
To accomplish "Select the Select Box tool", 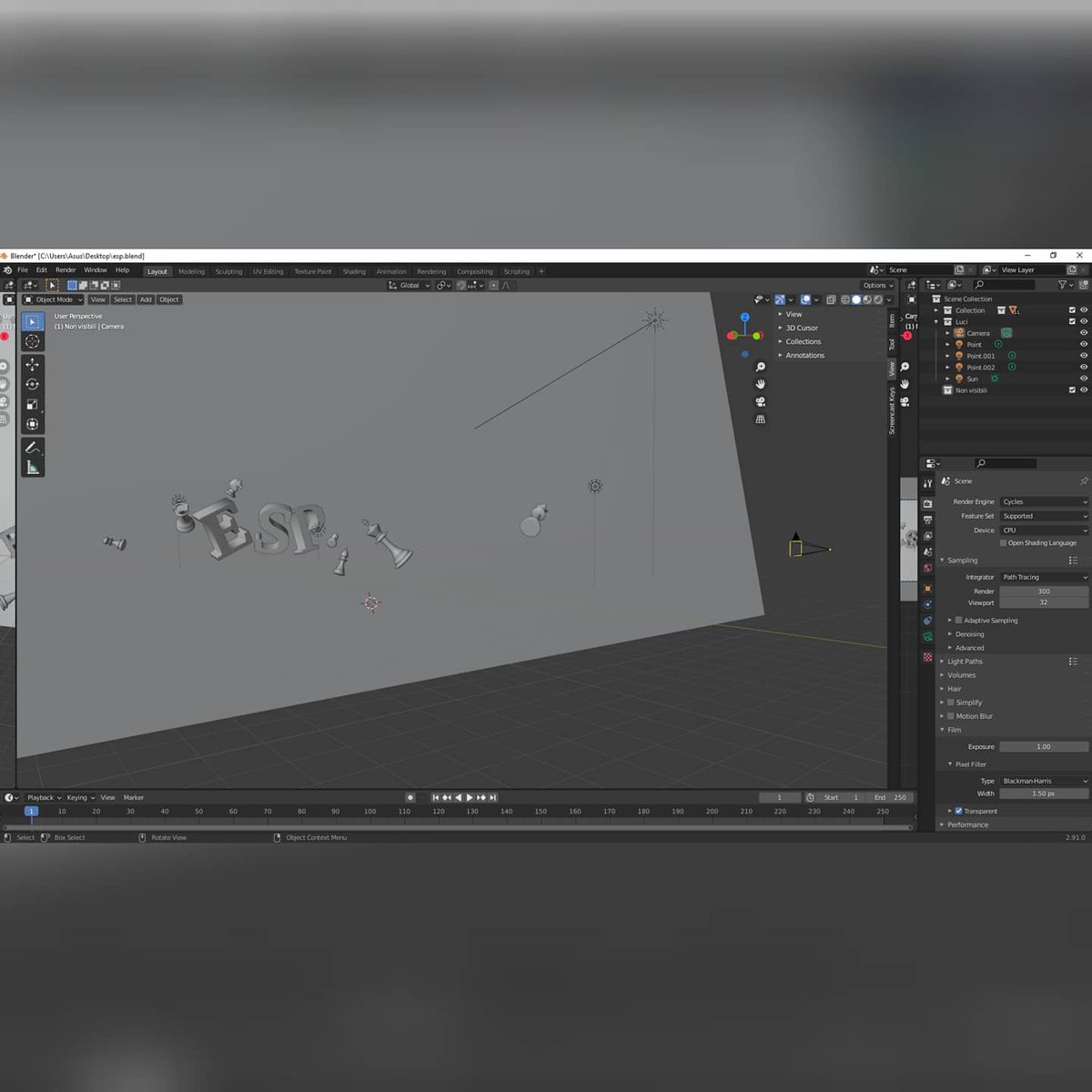I will pyautogui.click(x=32, y=321).
